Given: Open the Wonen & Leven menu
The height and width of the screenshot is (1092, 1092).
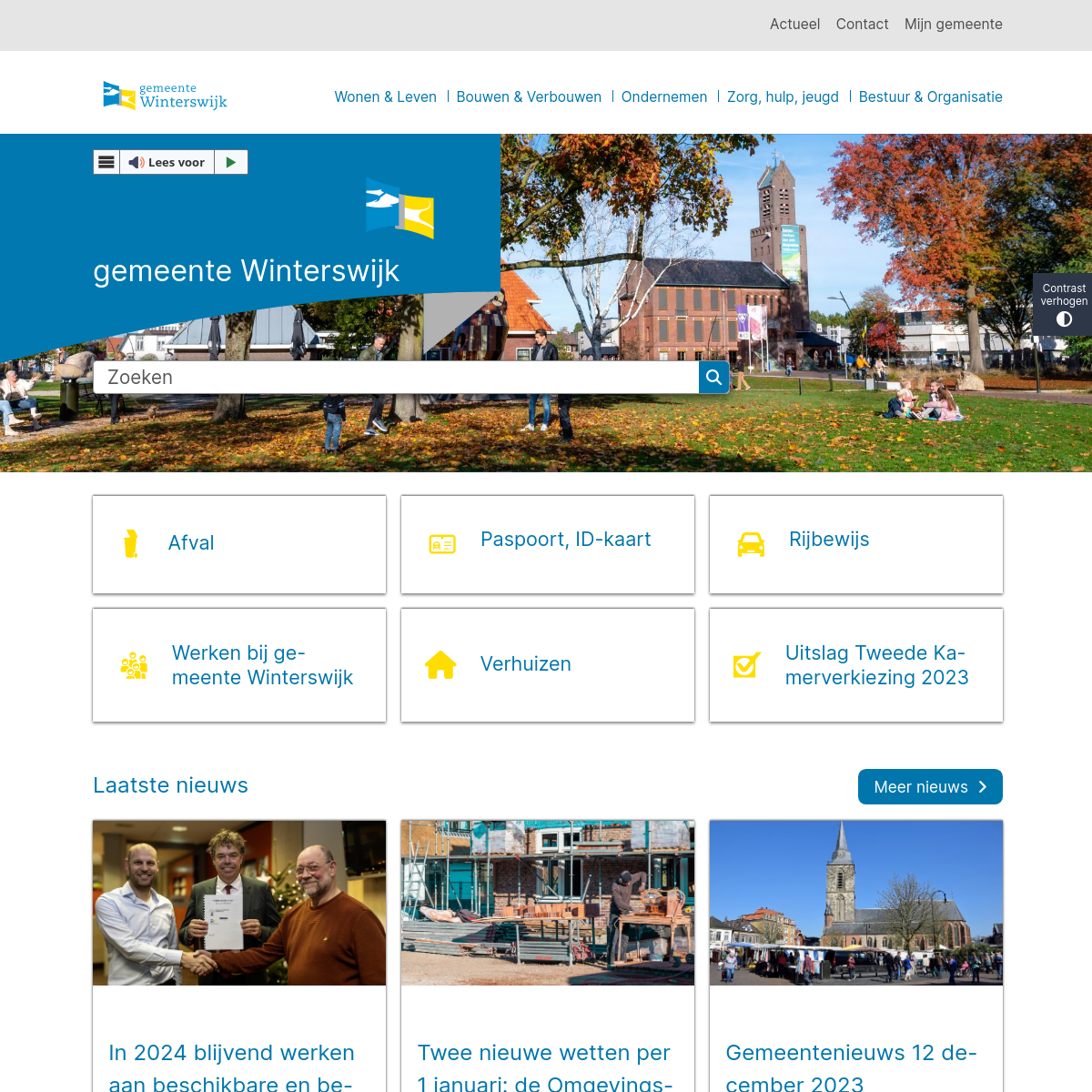Looking at the screenshot, I should coord(386,96).
